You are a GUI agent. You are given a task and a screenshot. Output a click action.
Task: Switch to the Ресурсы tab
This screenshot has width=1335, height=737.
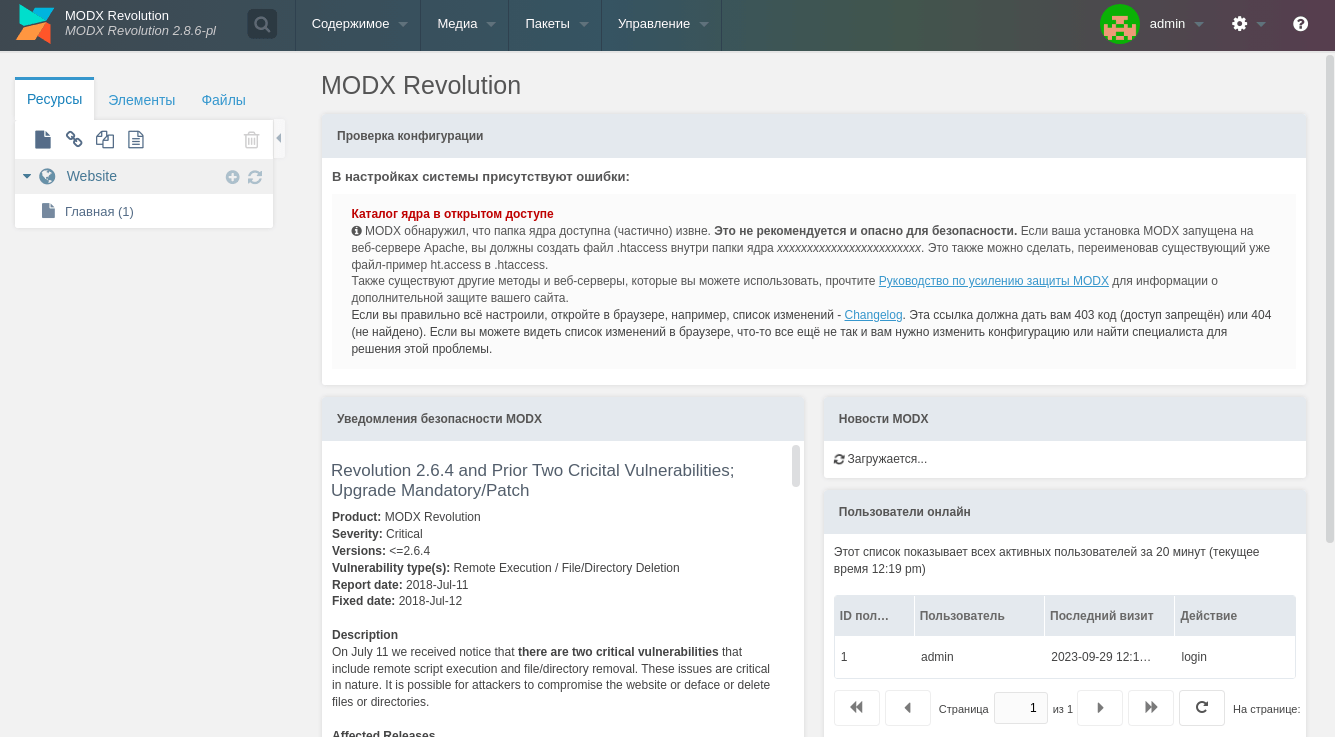tap(55, 99)
